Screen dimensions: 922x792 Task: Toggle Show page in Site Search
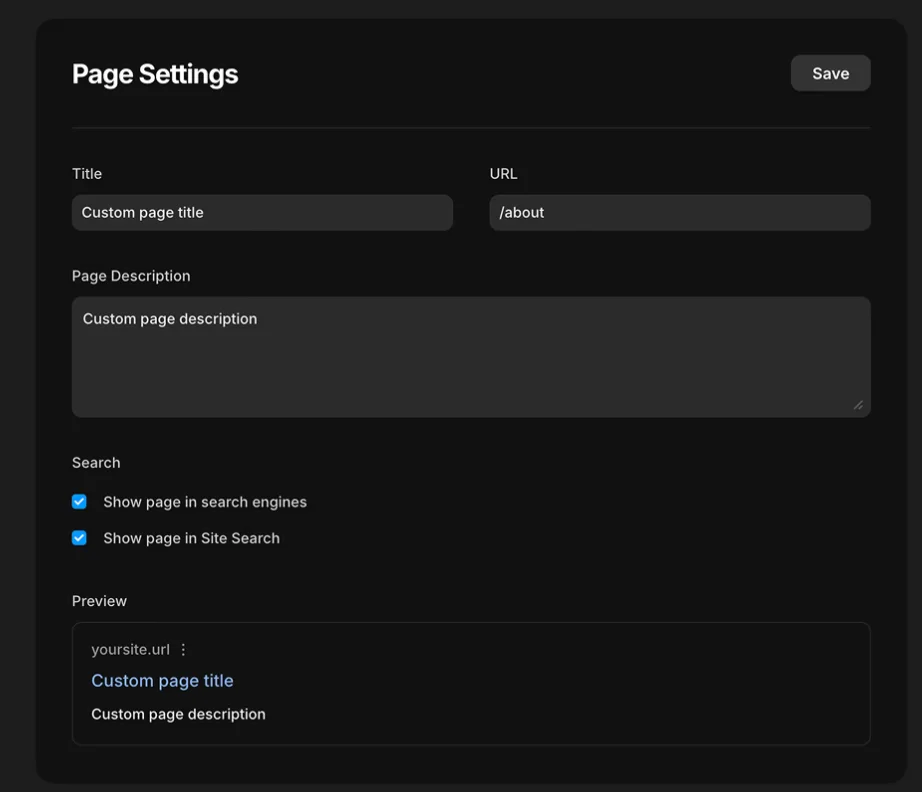[x=79, y=537]
